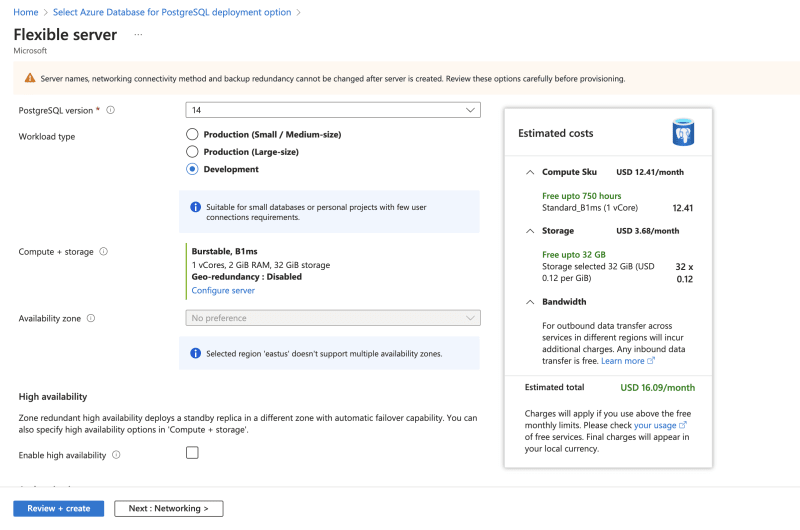Open the Availability zone No preference dropdown
The width and height of the screenshot is (800, 530).
pyautogui.click(x=333, y=318)
